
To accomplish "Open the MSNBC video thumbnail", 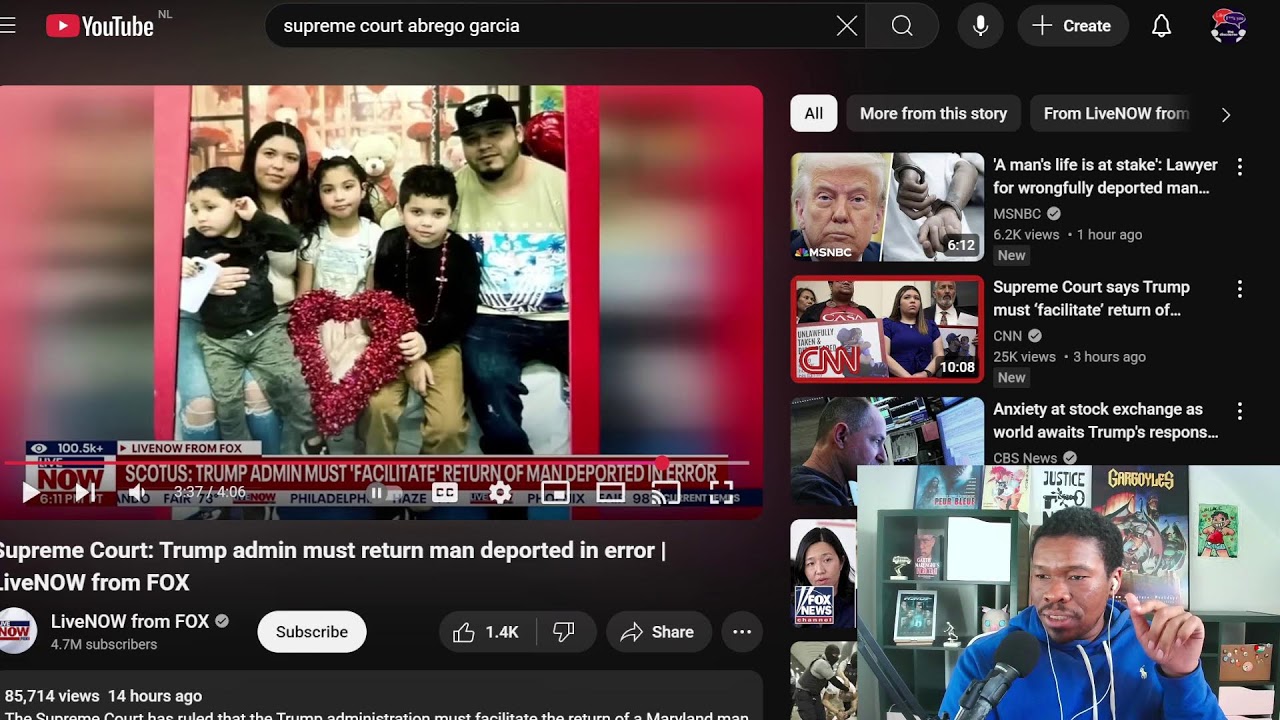I will click(888, 207).
